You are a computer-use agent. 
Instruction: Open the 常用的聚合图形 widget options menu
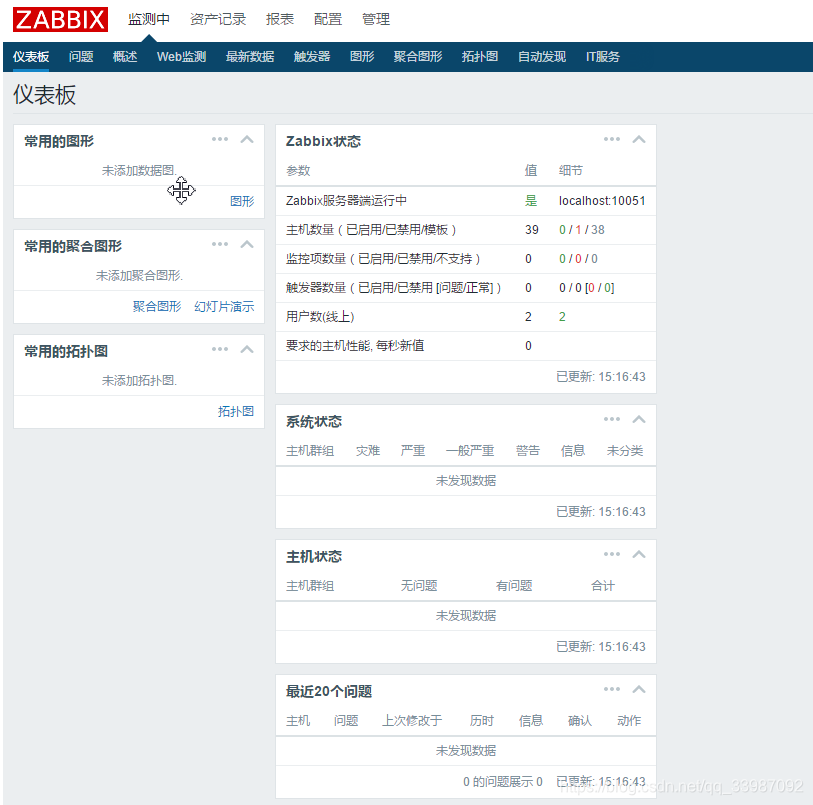point(220,244)
